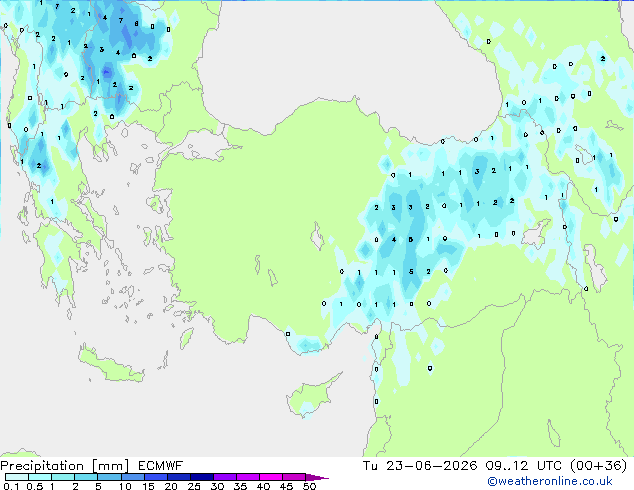Select the "30" legend value label
Viewport: 634px width, 490px height.
point(217,486)
